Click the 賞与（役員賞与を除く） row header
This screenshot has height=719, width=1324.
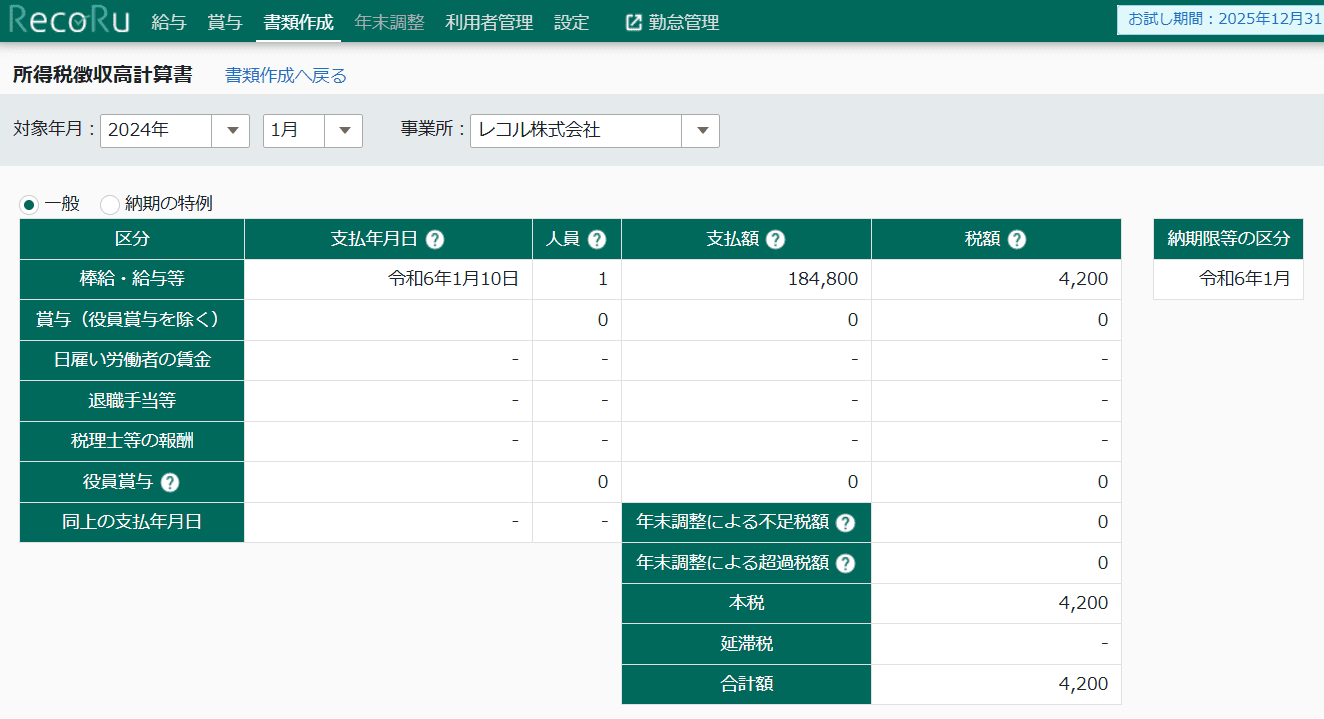[132, 320]
